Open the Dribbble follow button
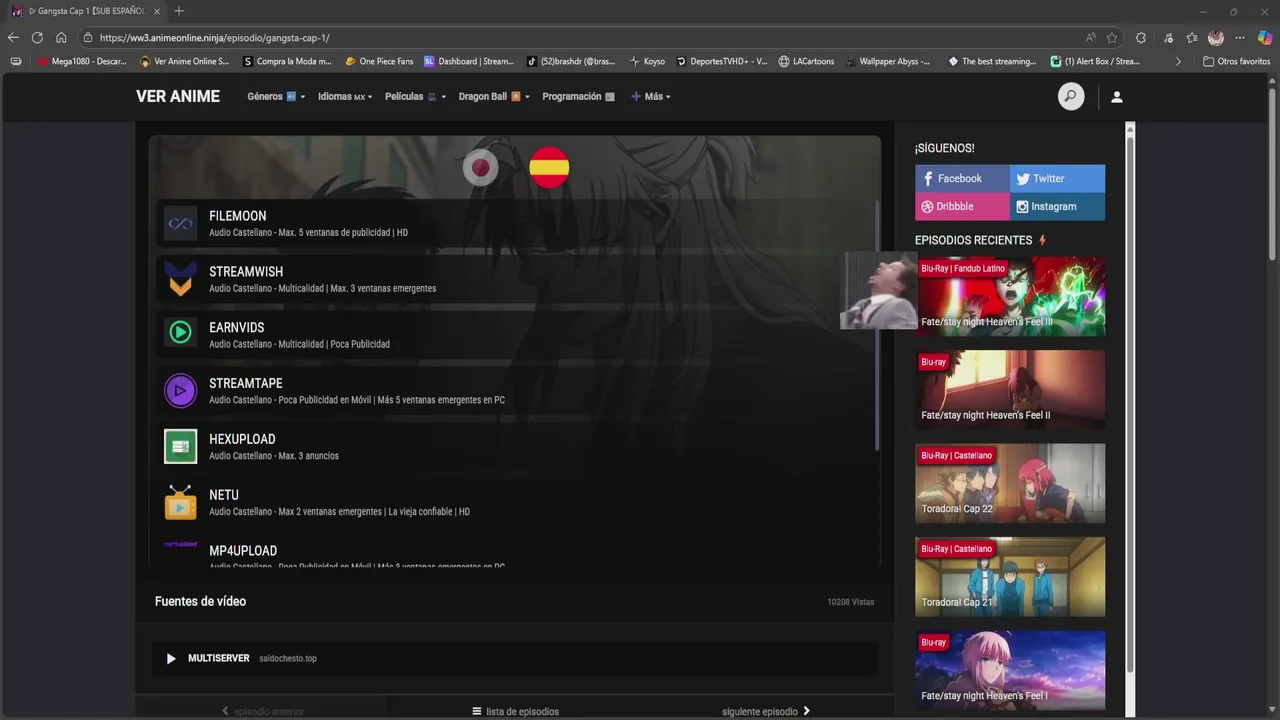Screen dimensions: 1280x720 tap(962, 206)
